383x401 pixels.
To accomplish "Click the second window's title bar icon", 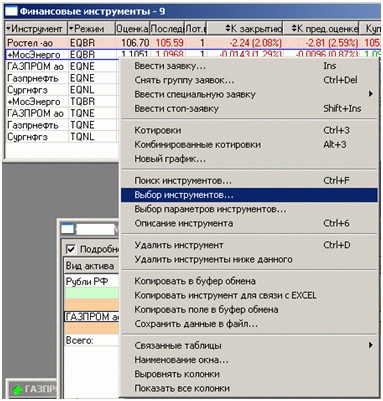I will [68, 229].
